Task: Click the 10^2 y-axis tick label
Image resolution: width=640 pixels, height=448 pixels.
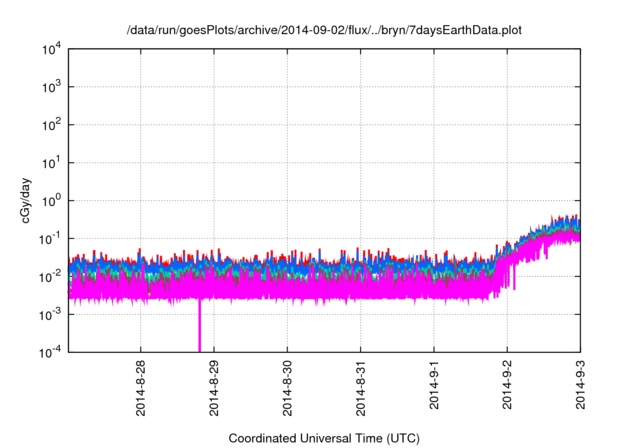Action: point(52,125)
